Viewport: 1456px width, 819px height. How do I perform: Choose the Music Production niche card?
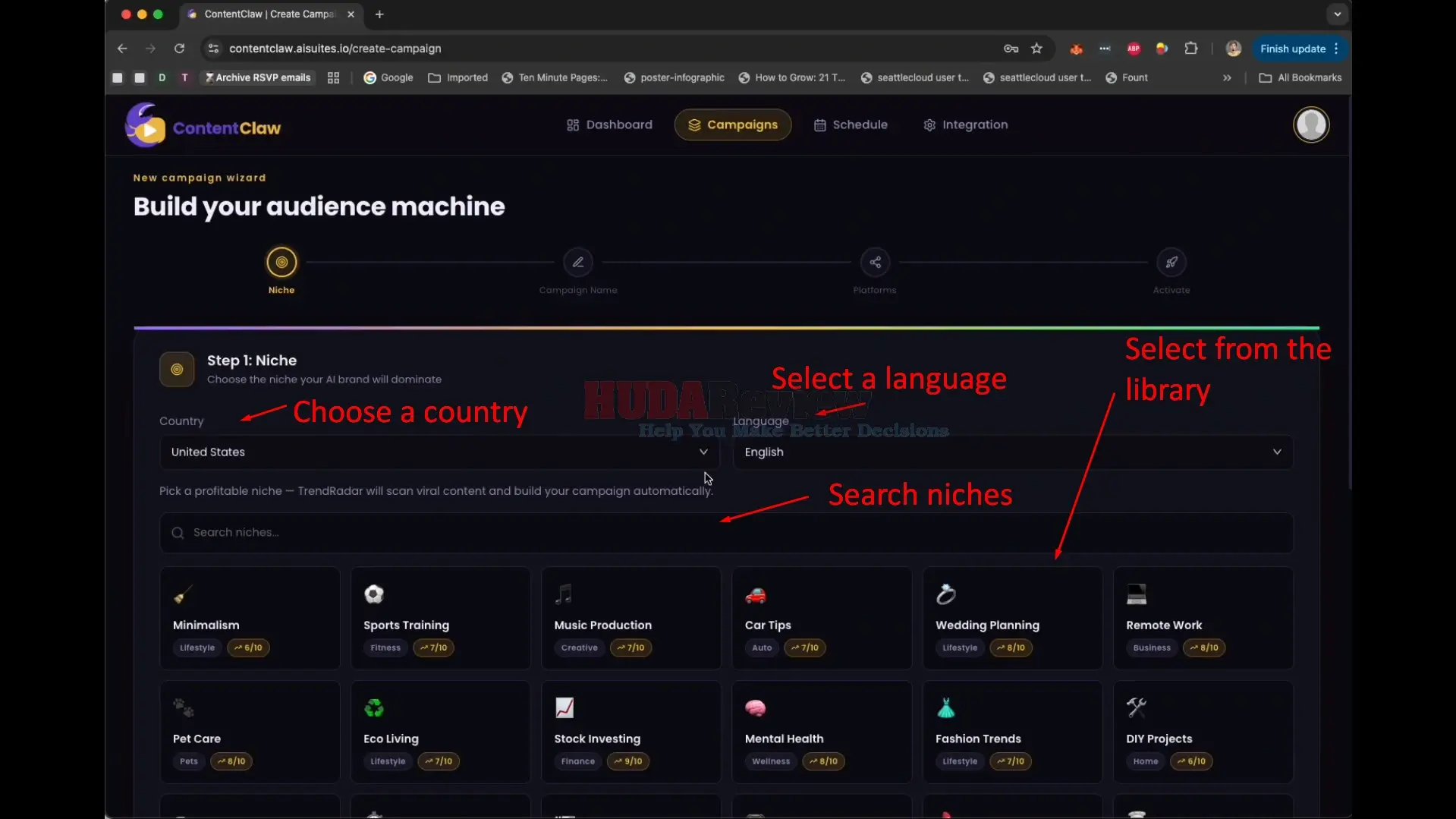[x=631, y=618]
